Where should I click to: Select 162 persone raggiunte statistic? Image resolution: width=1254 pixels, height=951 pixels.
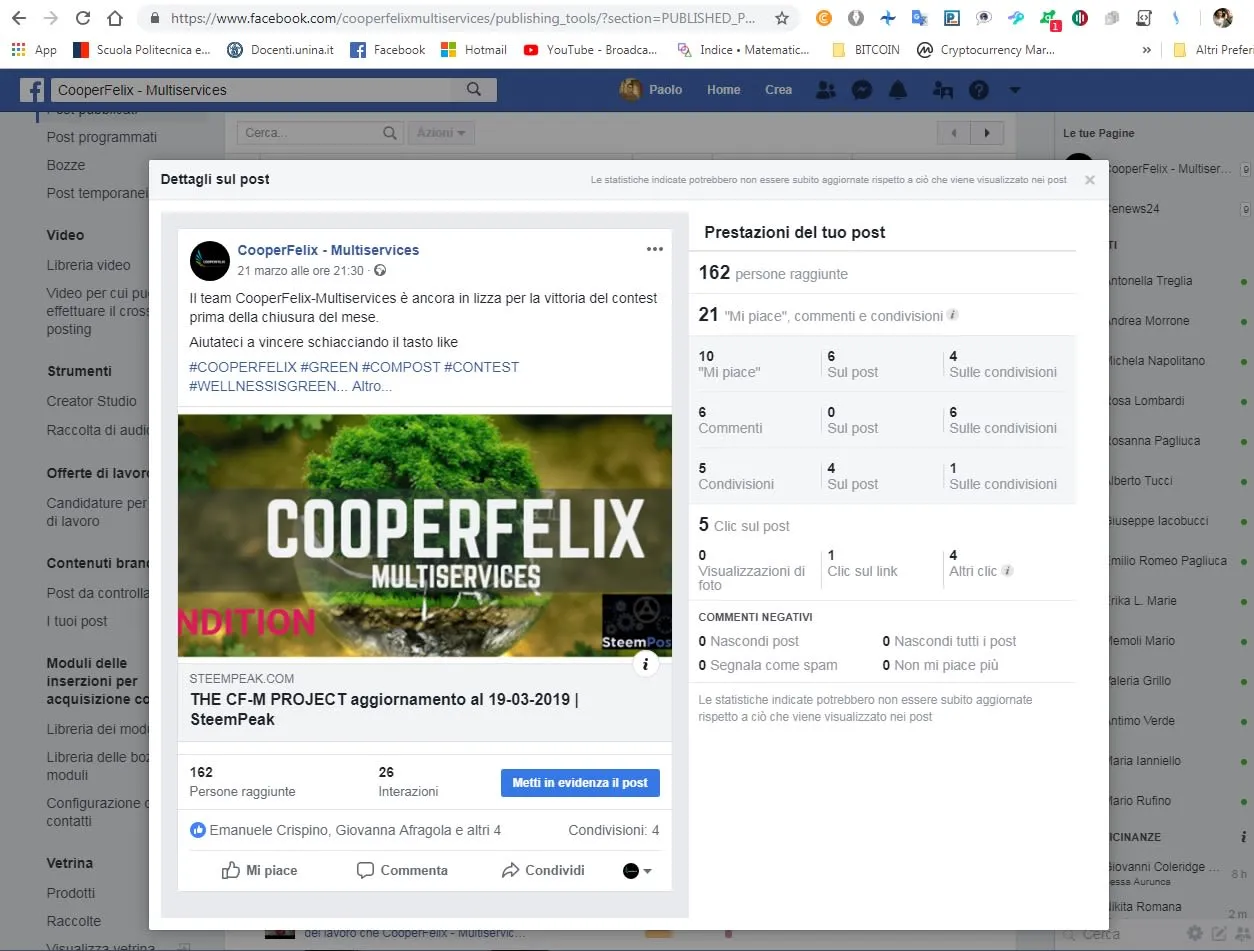773,273
